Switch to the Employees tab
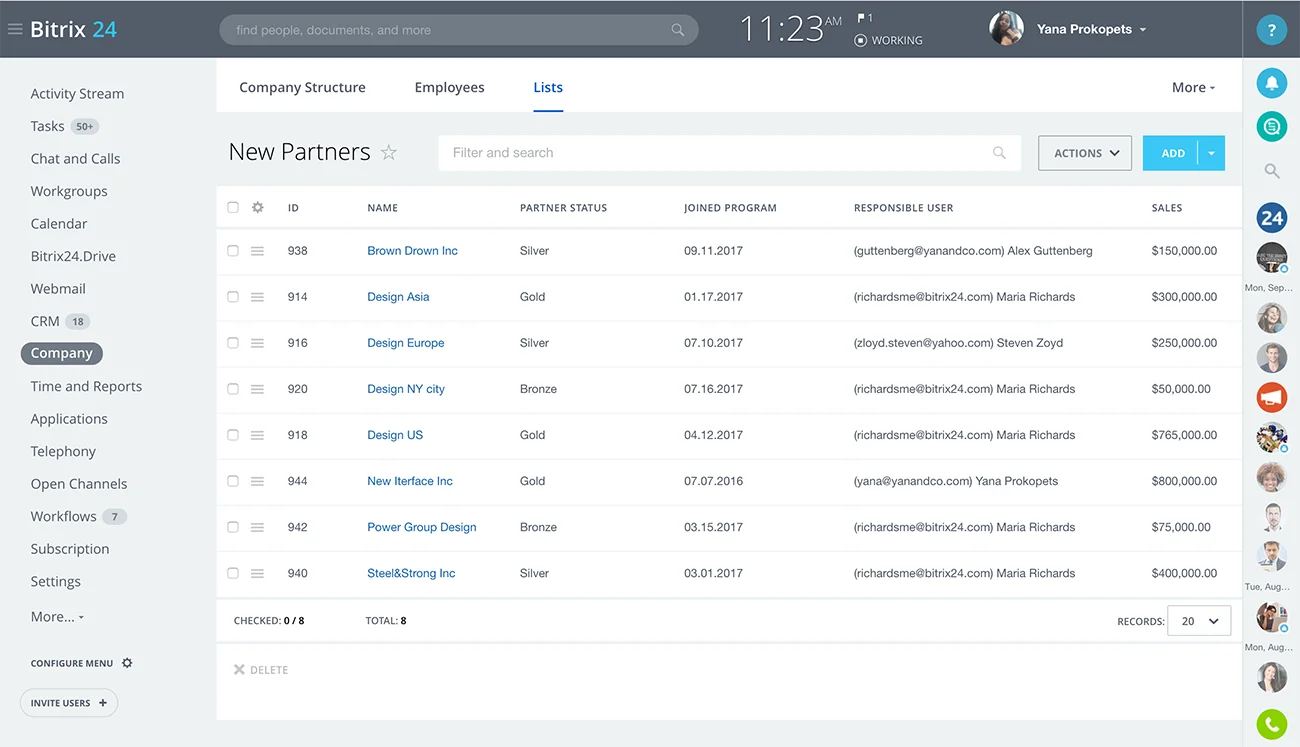 449,88
